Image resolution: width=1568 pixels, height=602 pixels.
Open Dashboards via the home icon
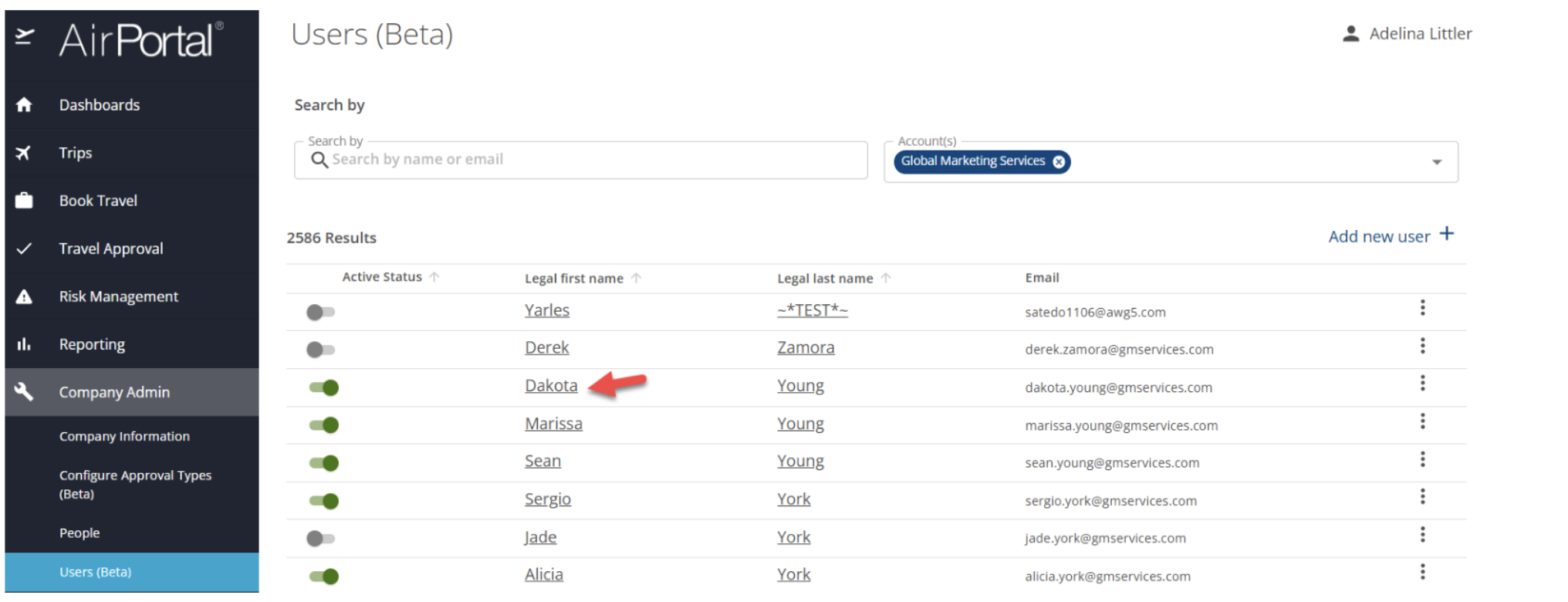point(24,105)
